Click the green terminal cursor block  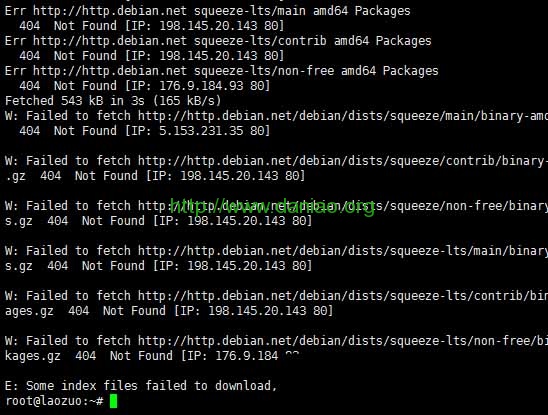point(114,401)
